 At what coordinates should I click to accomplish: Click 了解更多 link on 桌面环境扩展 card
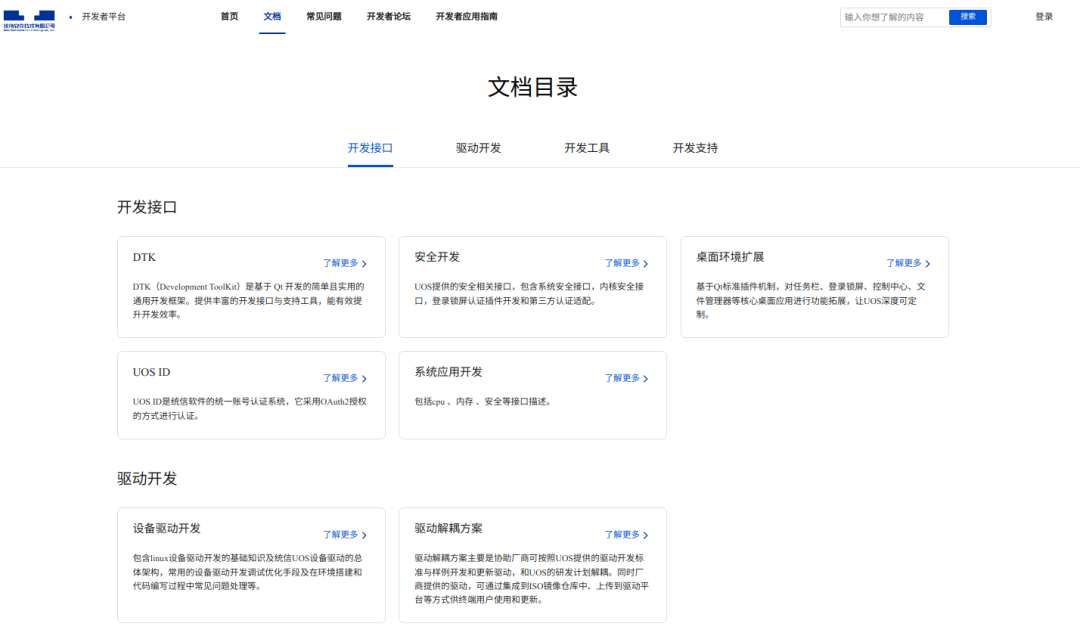(x=908, y=263)
